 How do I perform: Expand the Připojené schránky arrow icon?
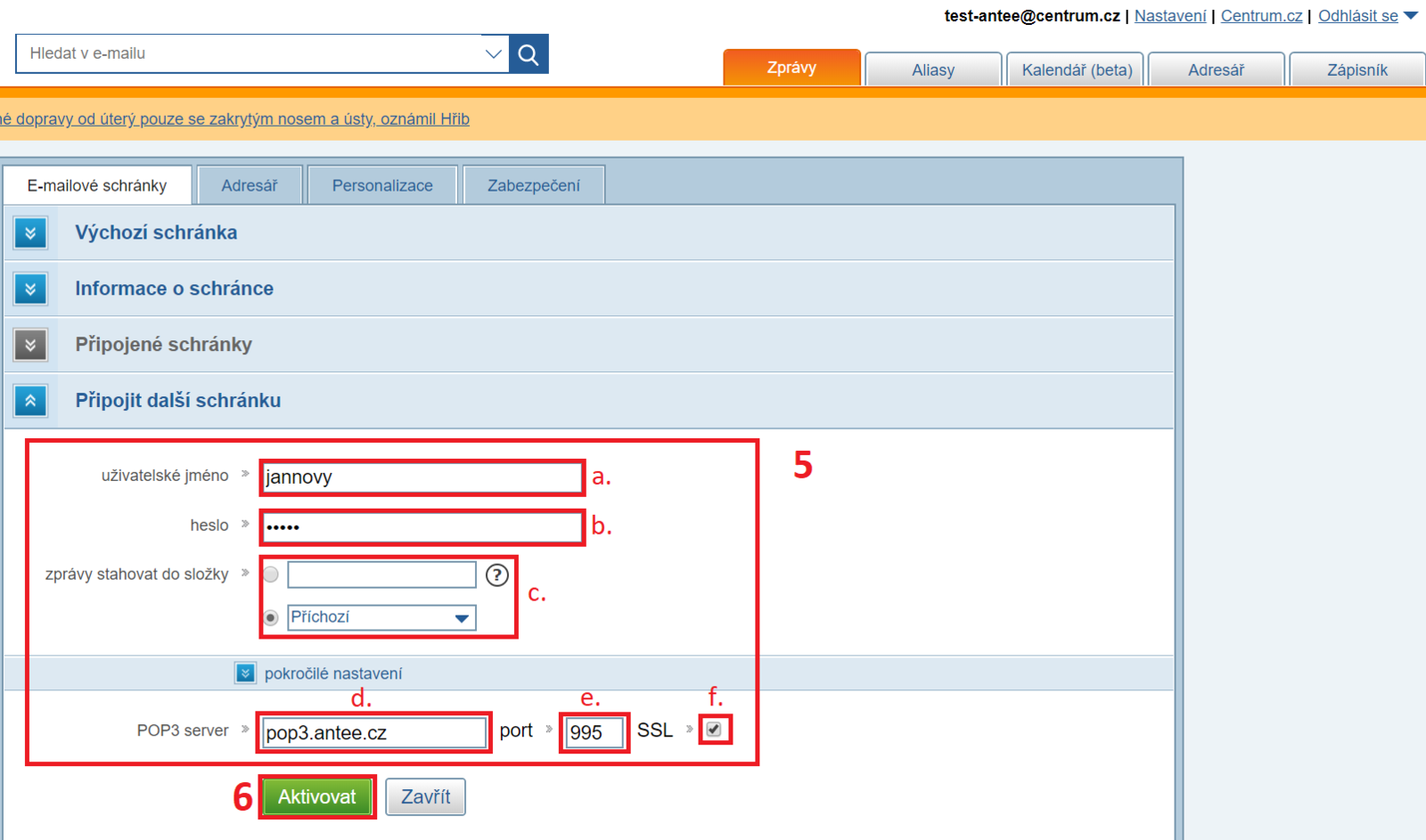[x=30, y=346]
